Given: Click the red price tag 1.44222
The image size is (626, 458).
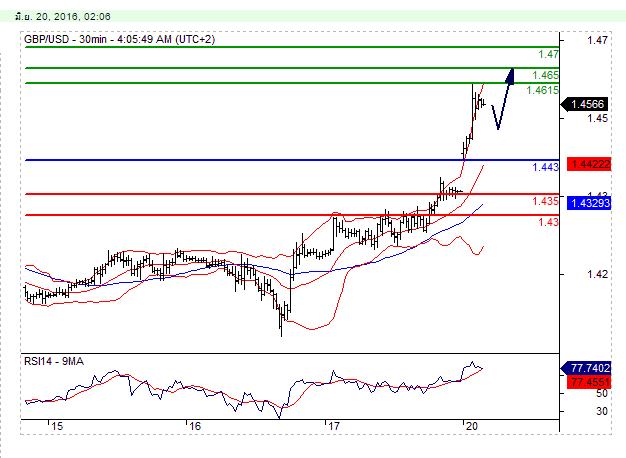Looking at the screenshot, I should [589, 164].
